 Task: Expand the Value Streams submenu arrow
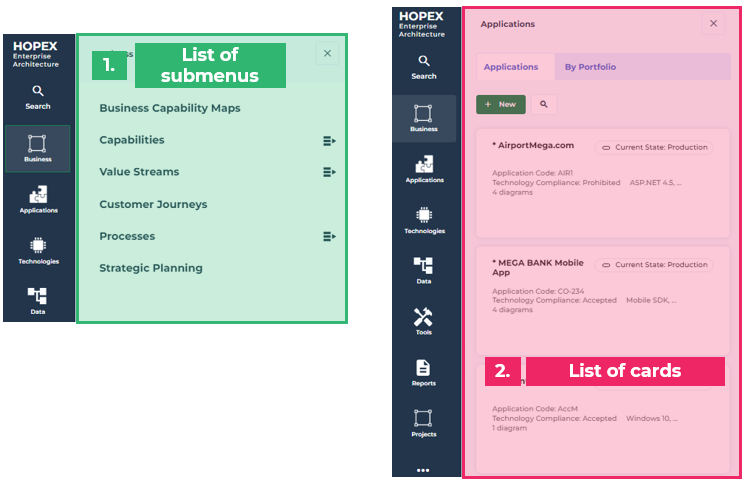329,172
